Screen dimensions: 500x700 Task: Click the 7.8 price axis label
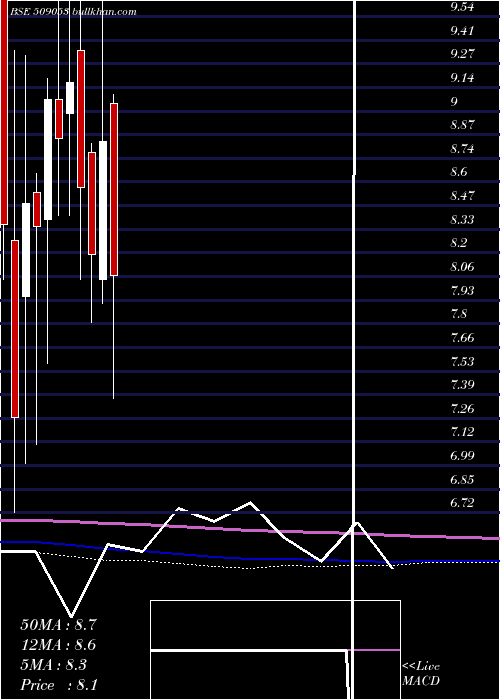pyautogui.click(x=459, y=314)
